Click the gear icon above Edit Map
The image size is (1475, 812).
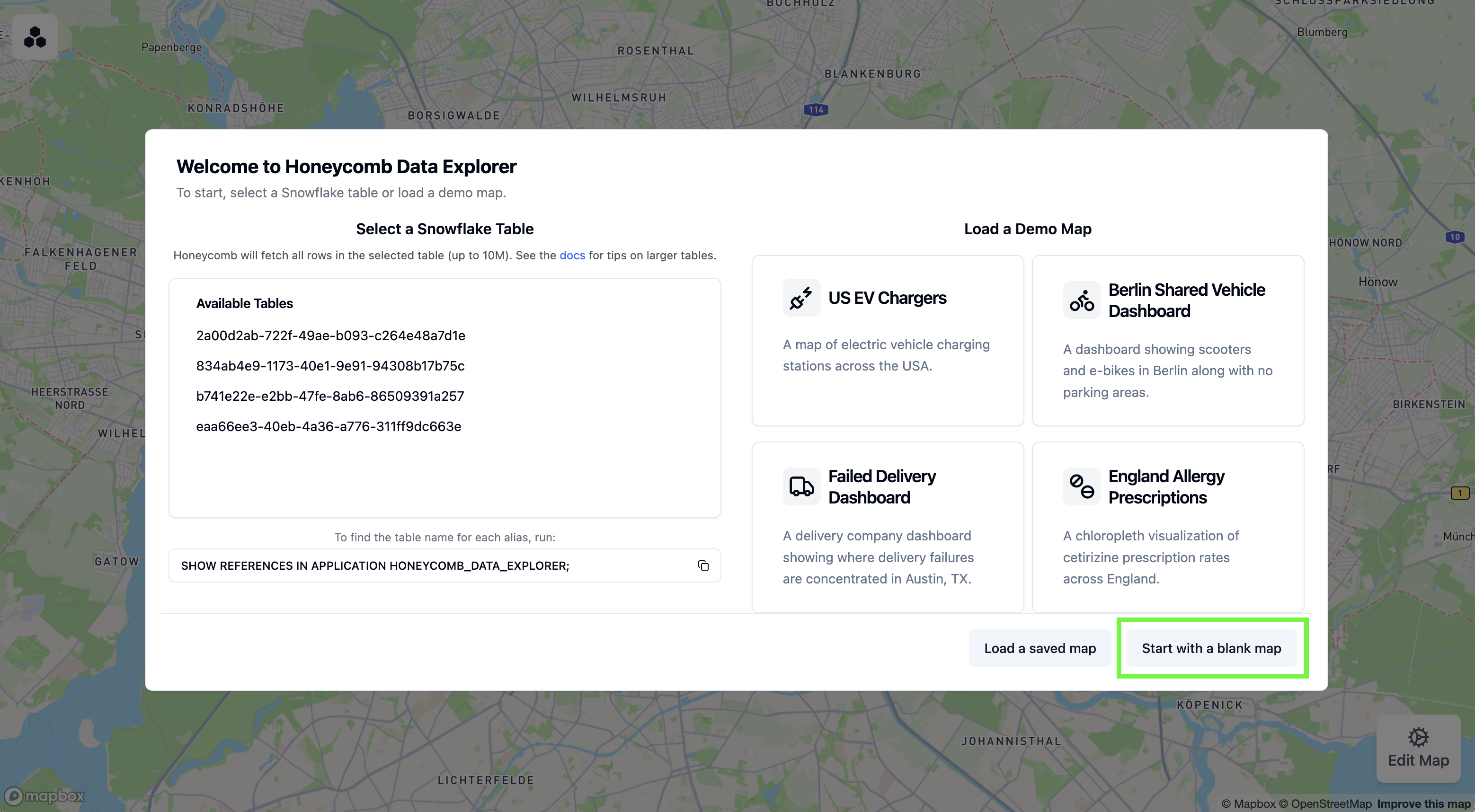(1418, 736)
